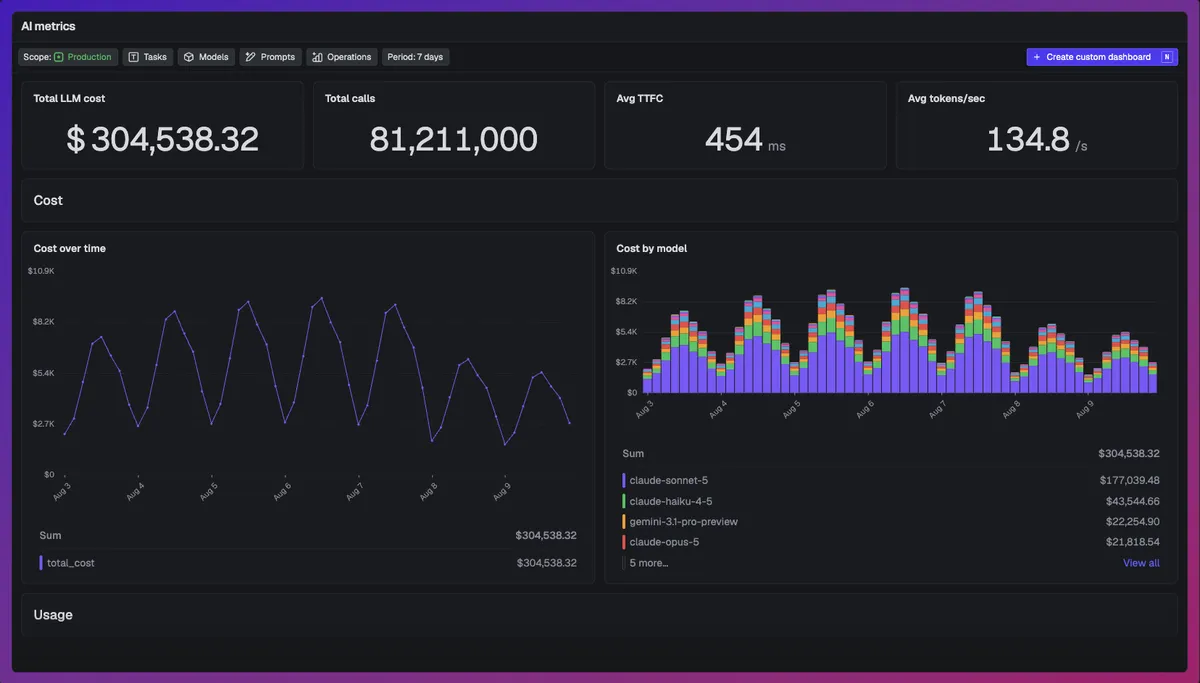Open the Operations filter
This screenshot has height=683, width=1200.
point(342,57)
